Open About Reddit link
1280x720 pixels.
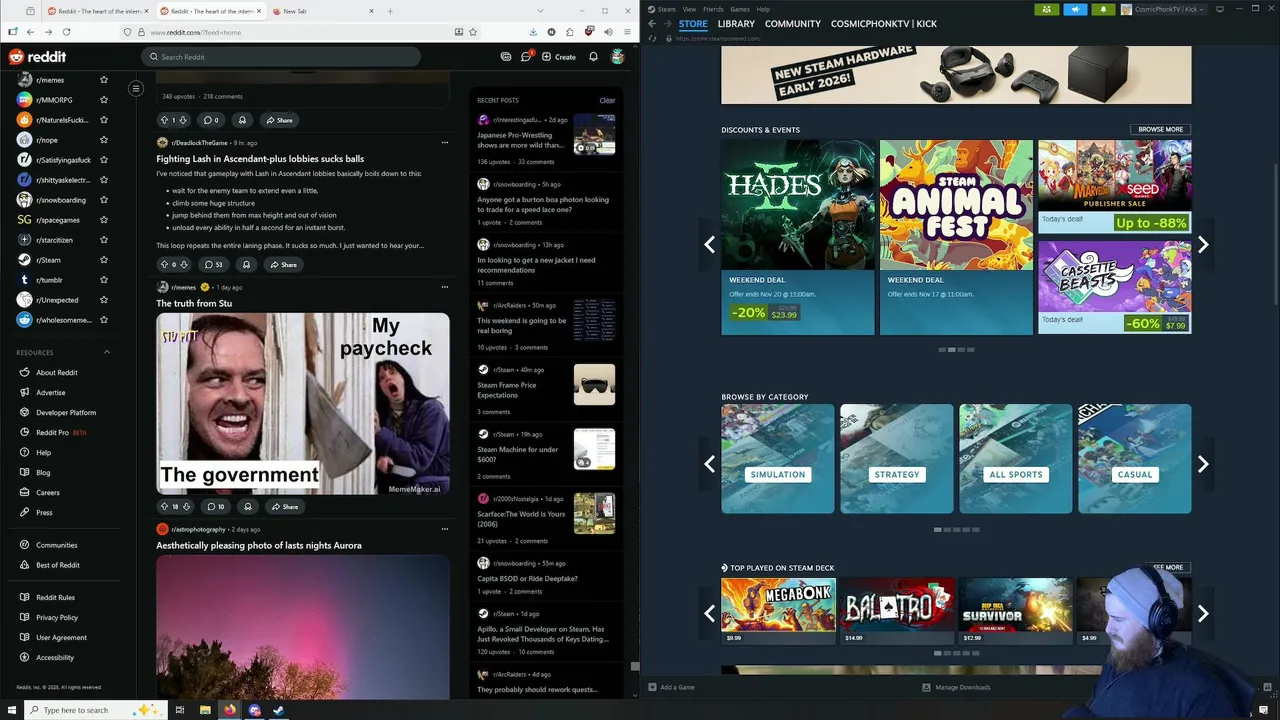56,372
